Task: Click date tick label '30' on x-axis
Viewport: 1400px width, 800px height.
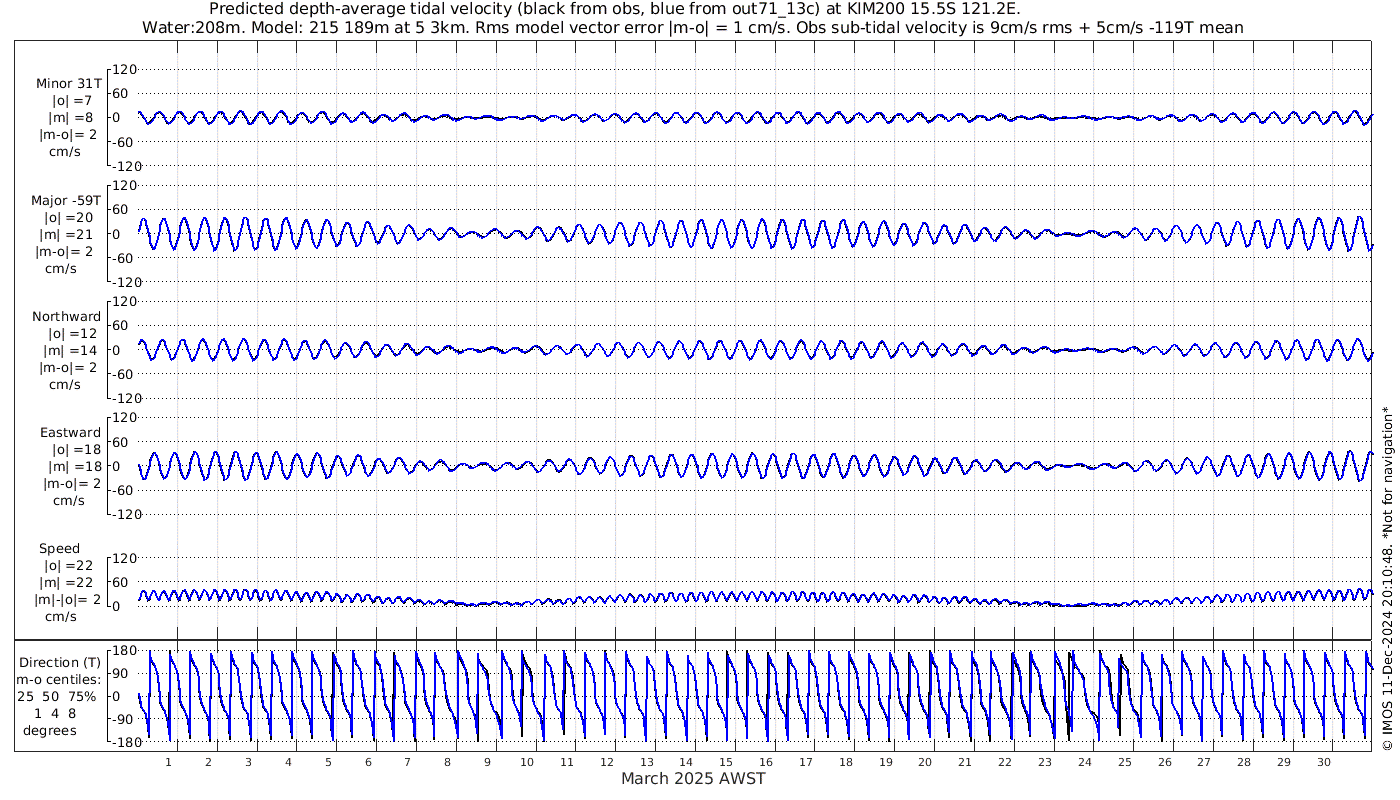Action: point(1324,762)
